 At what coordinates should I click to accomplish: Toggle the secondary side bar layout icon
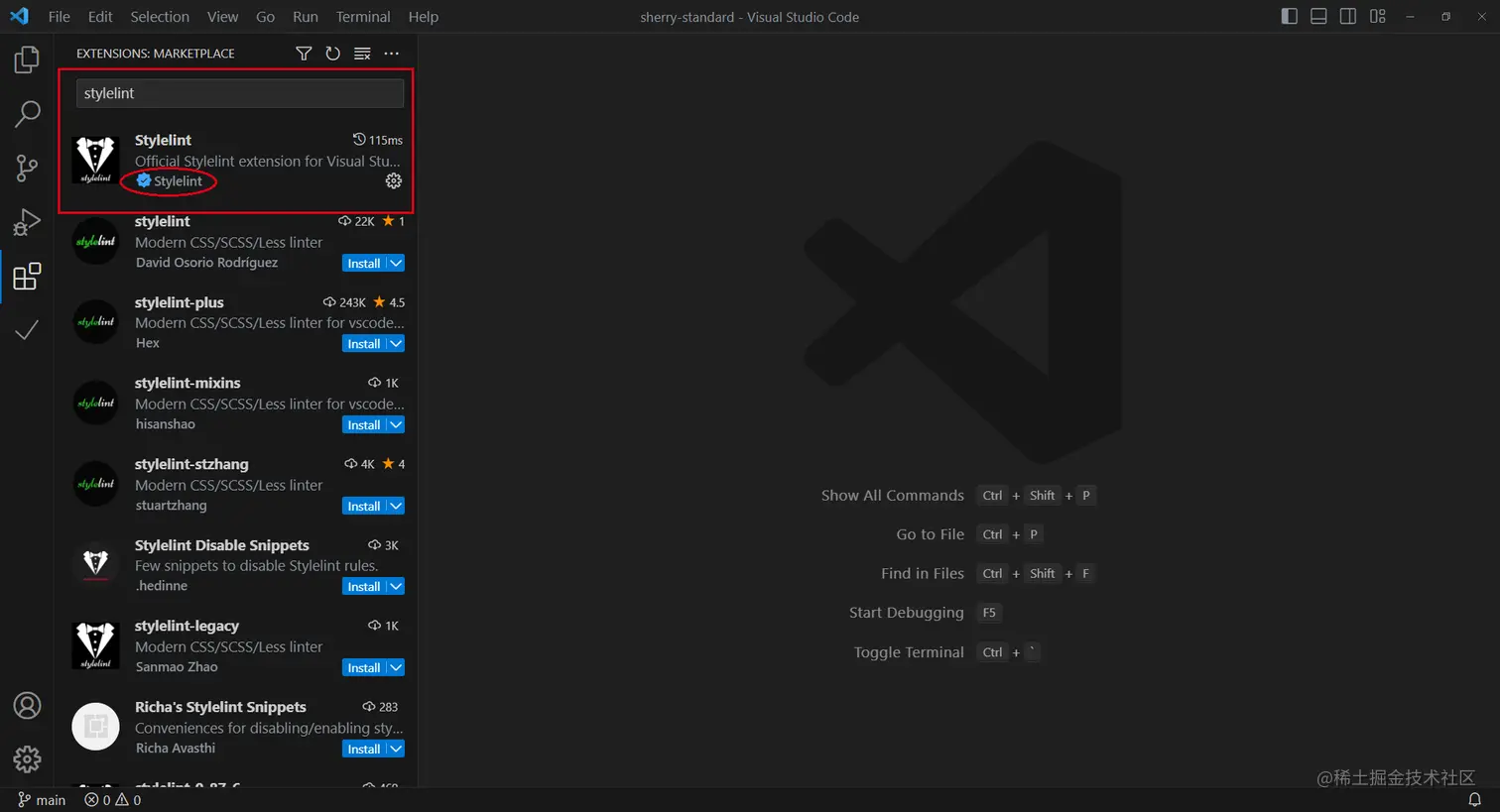(x=1348, y=16)
